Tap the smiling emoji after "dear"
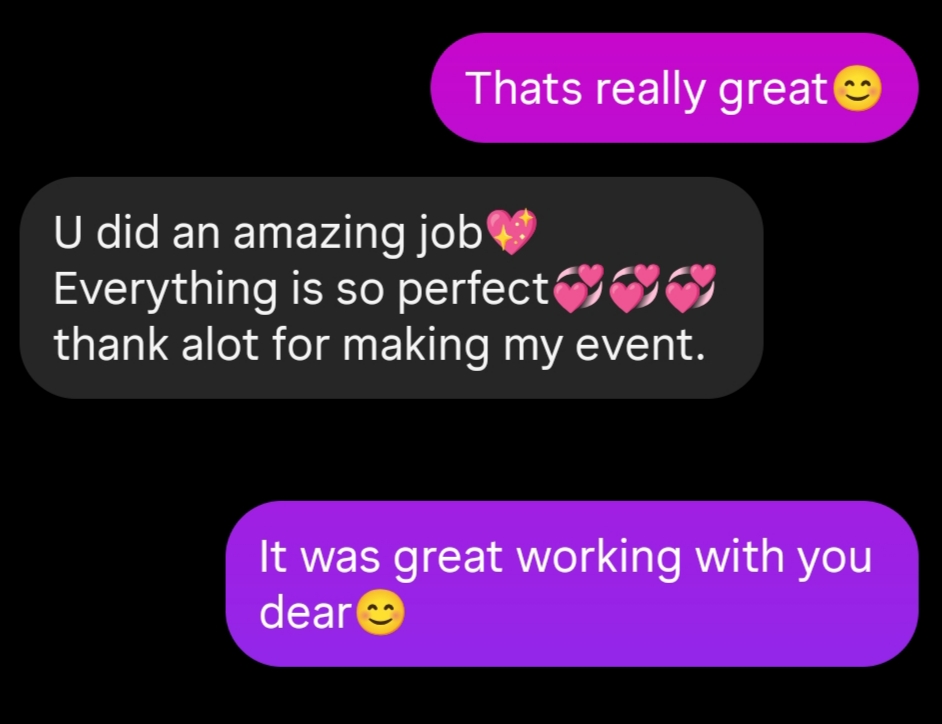The width and height of the screenshot is (942, 724). [x=380, y=612]
